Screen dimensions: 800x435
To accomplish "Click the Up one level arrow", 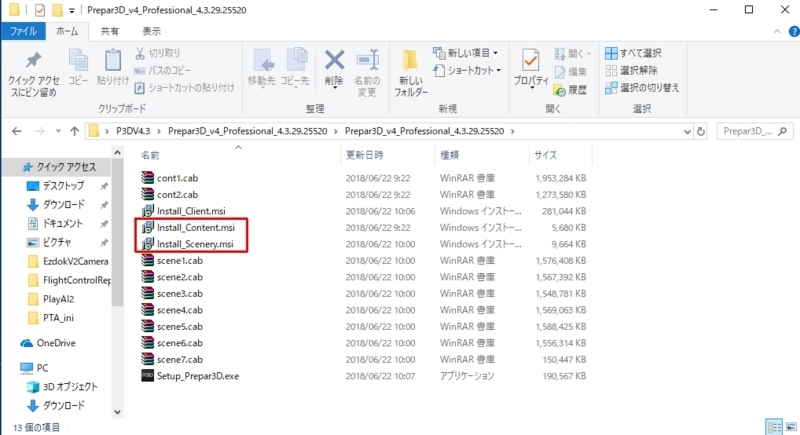I will [74, 131].
